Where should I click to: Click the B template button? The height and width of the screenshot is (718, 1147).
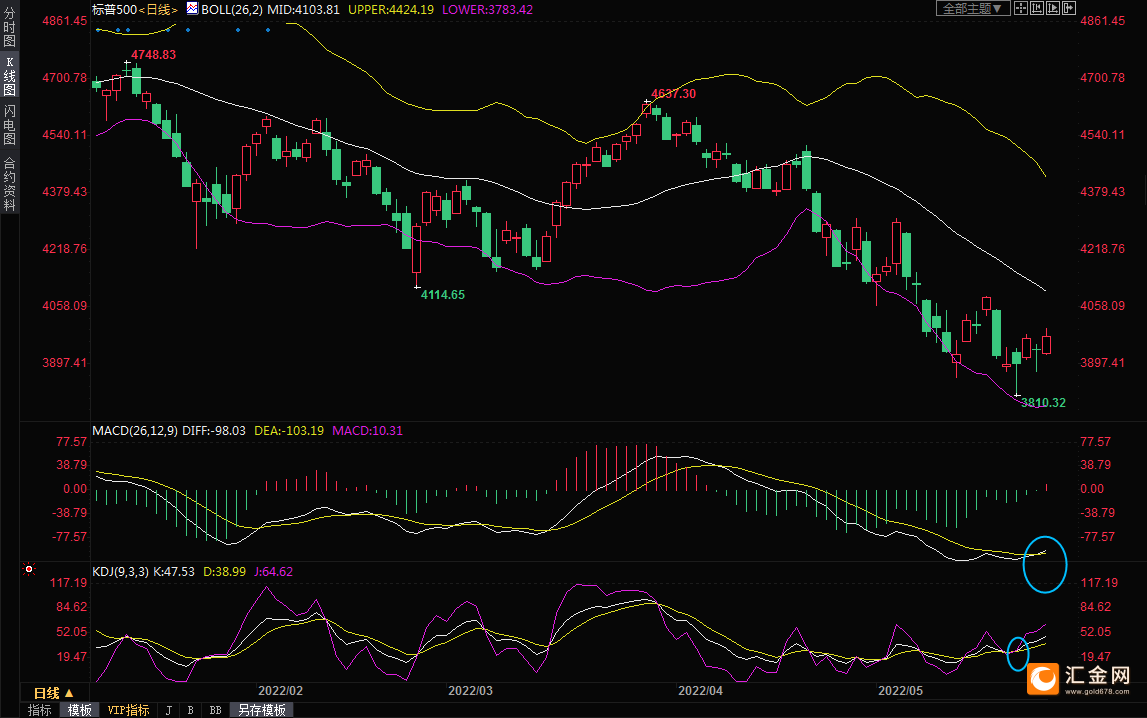[x=190, y=710]
